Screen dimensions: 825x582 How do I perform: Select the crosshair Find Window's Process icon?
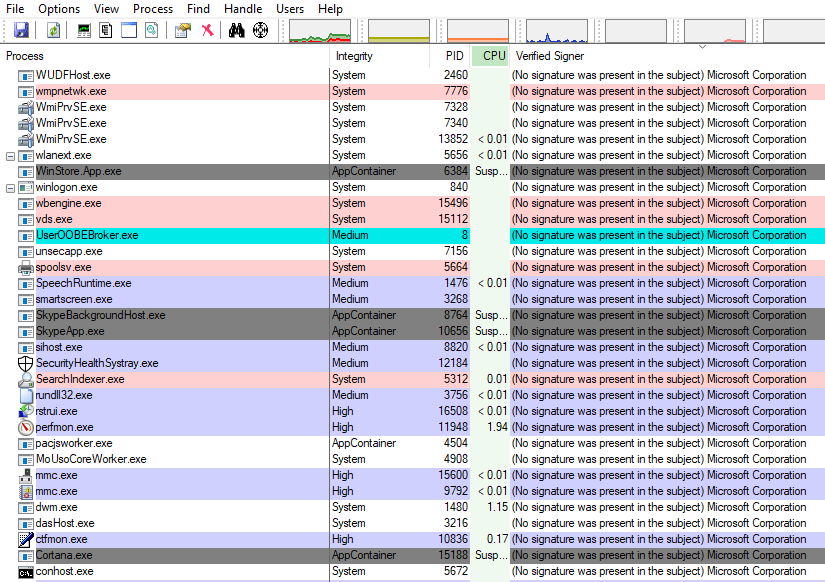pos(260,30)
